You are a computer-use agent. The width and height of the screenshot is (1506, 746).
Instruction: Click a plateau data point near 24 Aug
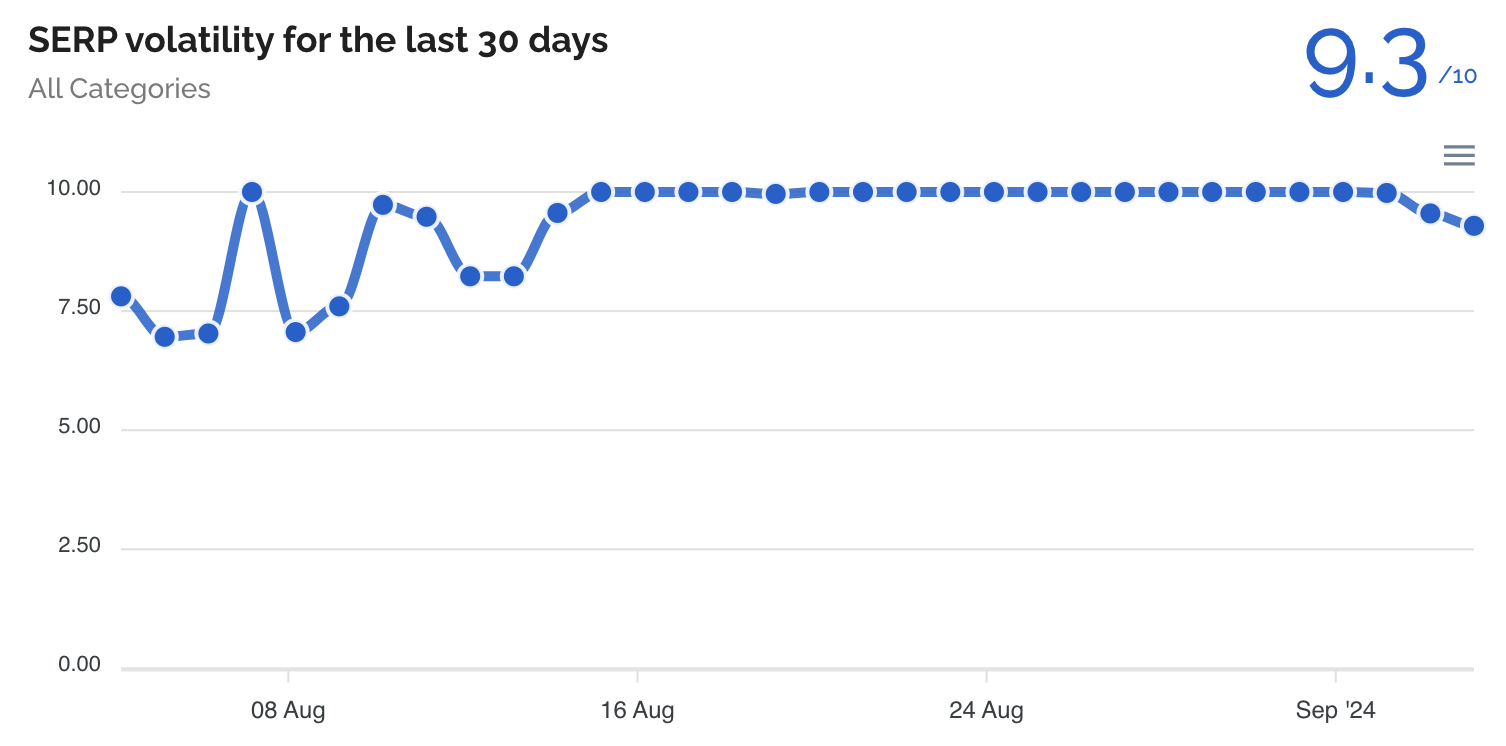point(992,190)
